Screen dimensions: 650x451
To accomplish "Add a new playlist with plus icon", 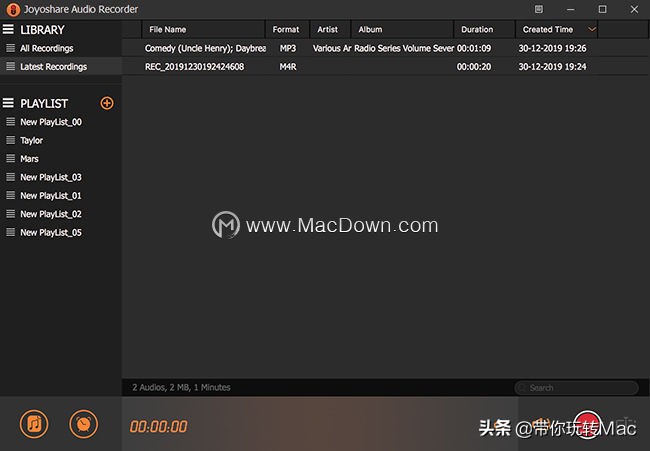I will (x=107, y=103).
